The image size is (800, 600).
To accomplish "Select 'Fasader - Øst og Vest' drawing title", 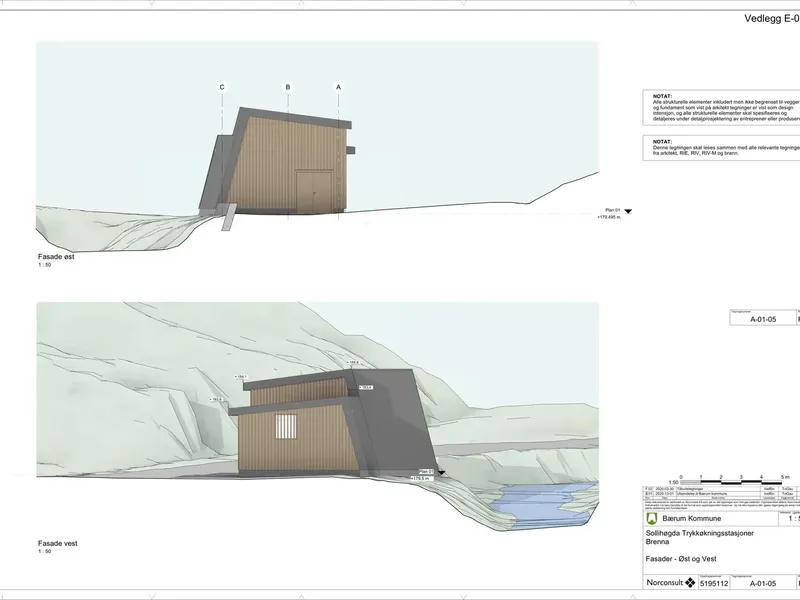I will click(x=681, y=559).
